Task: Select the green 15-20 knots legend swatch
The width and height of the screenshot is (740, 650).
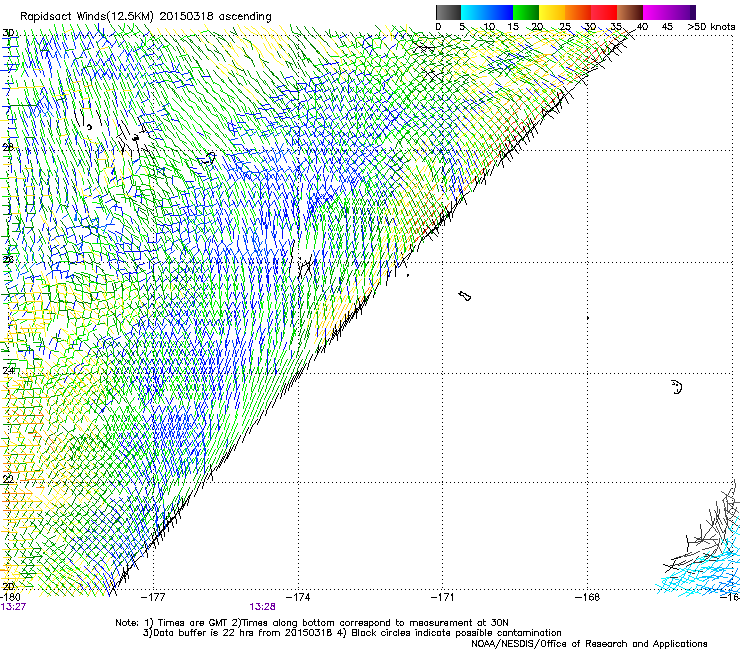Action: pos(526,12)
